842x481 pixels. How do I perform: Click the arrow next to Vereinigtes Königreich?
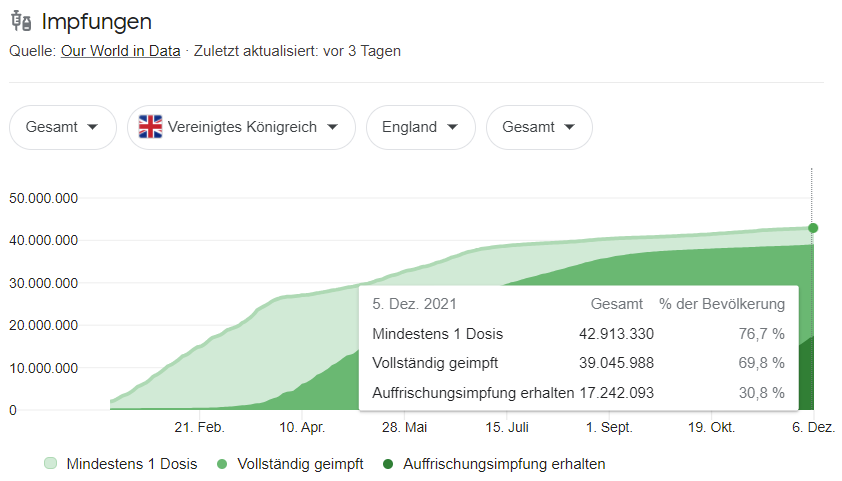tap(332, 127)
